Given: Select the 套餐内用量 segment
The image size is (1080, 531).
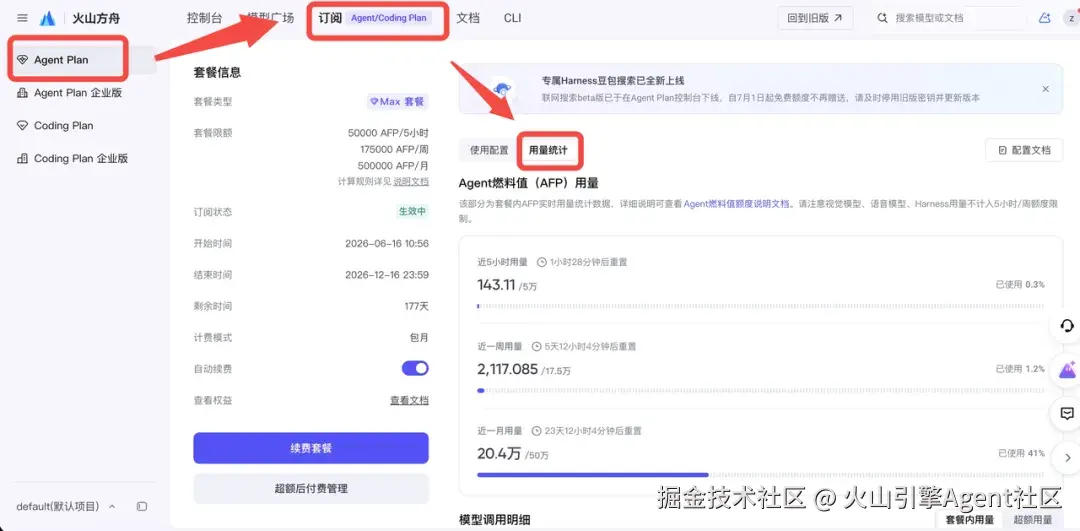Looking at the screenshot, I should pyautogui.click(x=969, y=520).
